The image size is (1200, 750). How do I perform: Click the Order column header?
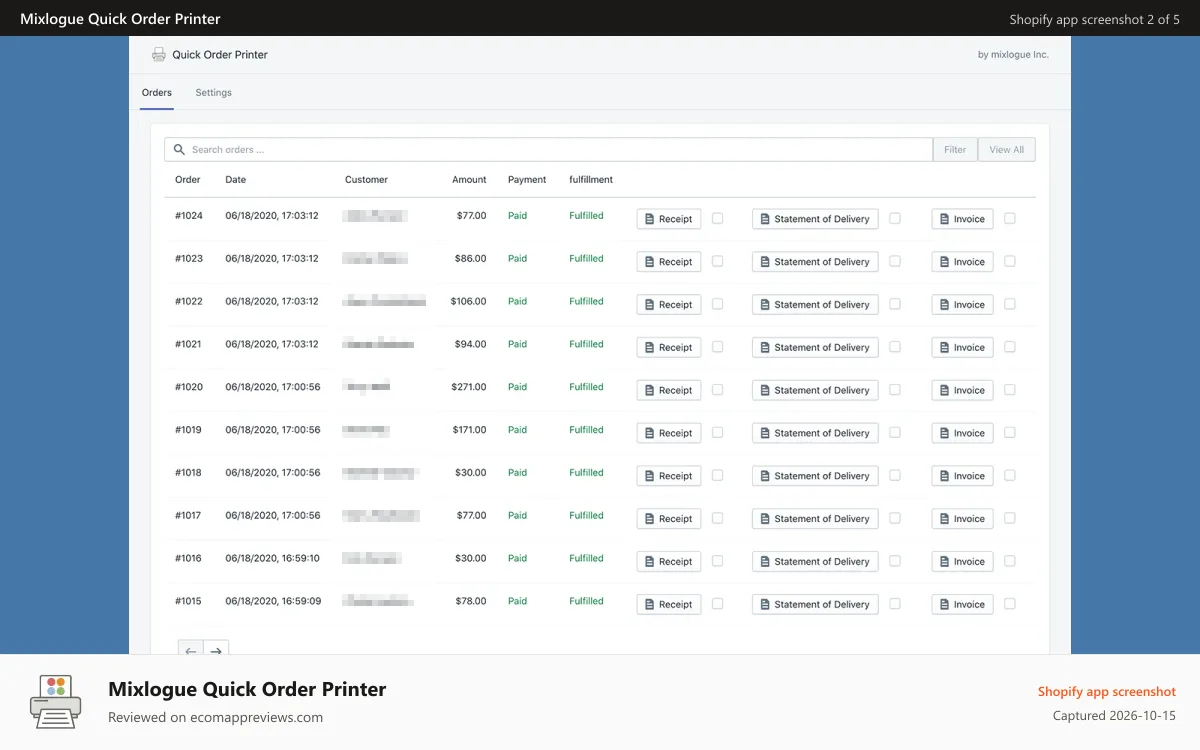point(188,180)
